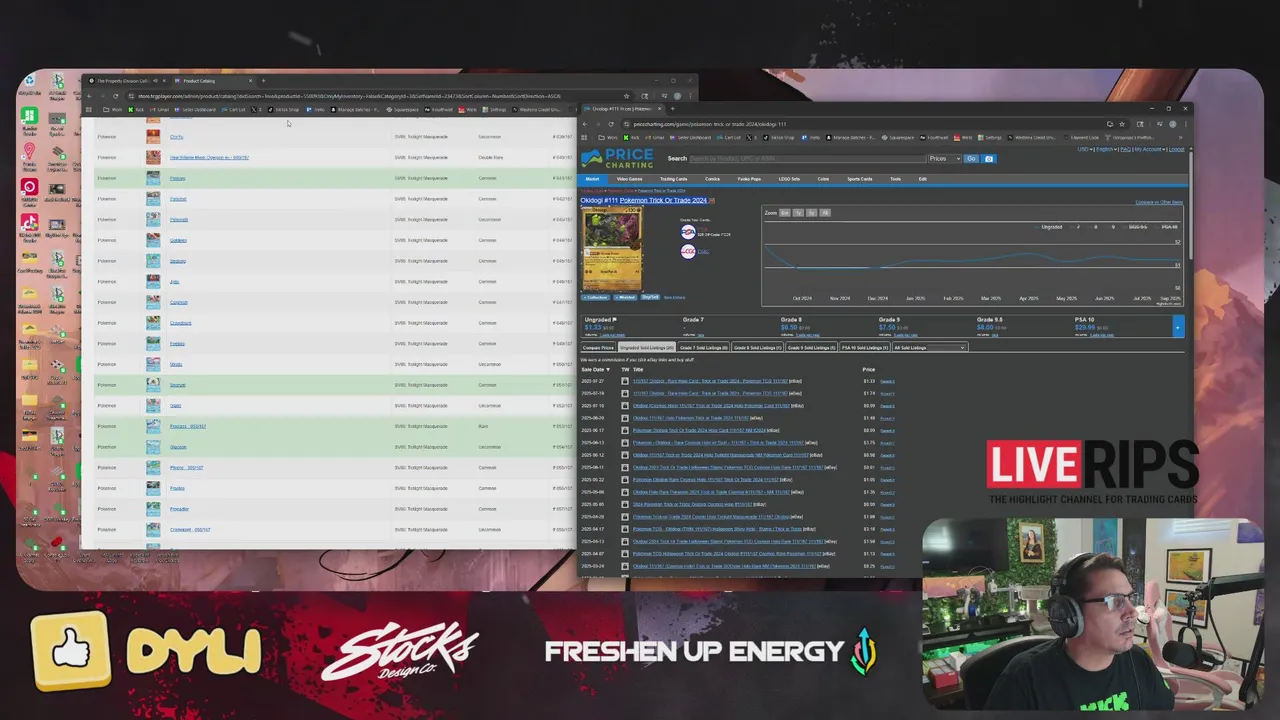The image size is (1280, 720).
Task: Open the X bookmark in PriceCharting window
Action: pyautogui.click(x=752, y=137)
